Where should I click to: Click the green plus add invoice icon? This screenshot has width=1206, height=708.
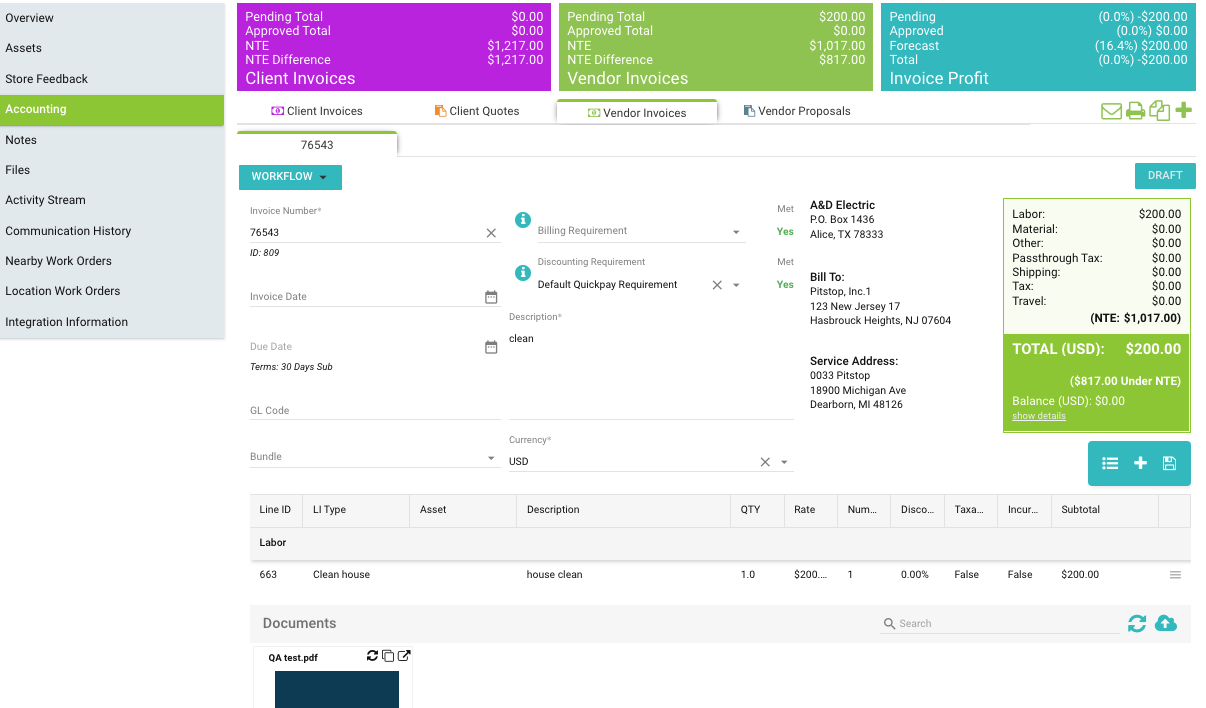point(1184,110)
